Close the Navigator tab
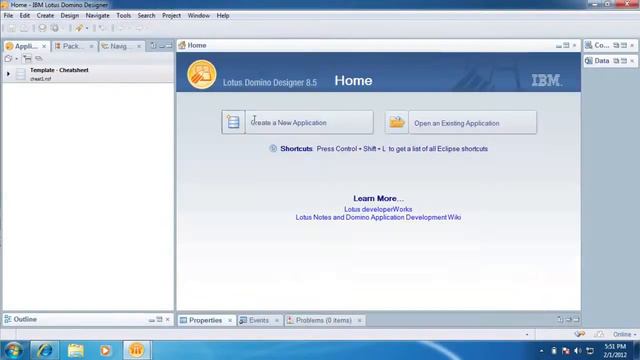Image resolution: width=640 pixels, height=360 pixels. click(139, 47)
